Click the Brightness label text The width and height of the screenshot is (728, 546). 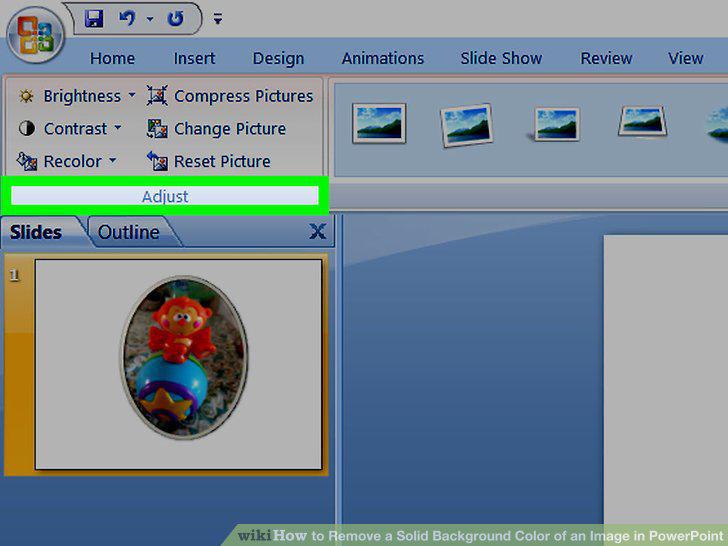click(82, 96)
